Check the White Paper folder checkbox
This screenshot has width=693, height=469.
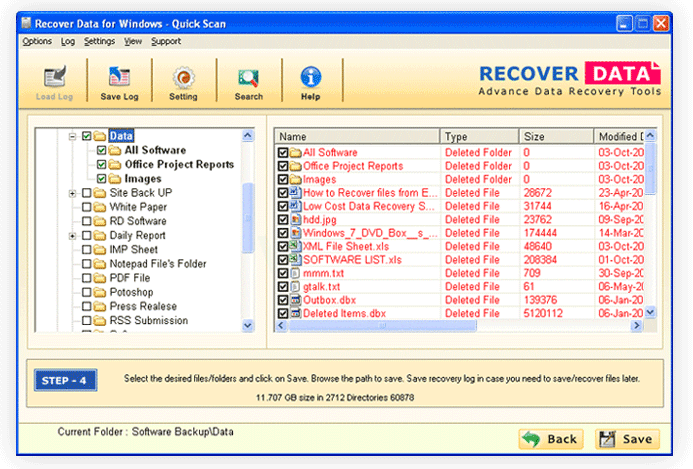[87, 207]
